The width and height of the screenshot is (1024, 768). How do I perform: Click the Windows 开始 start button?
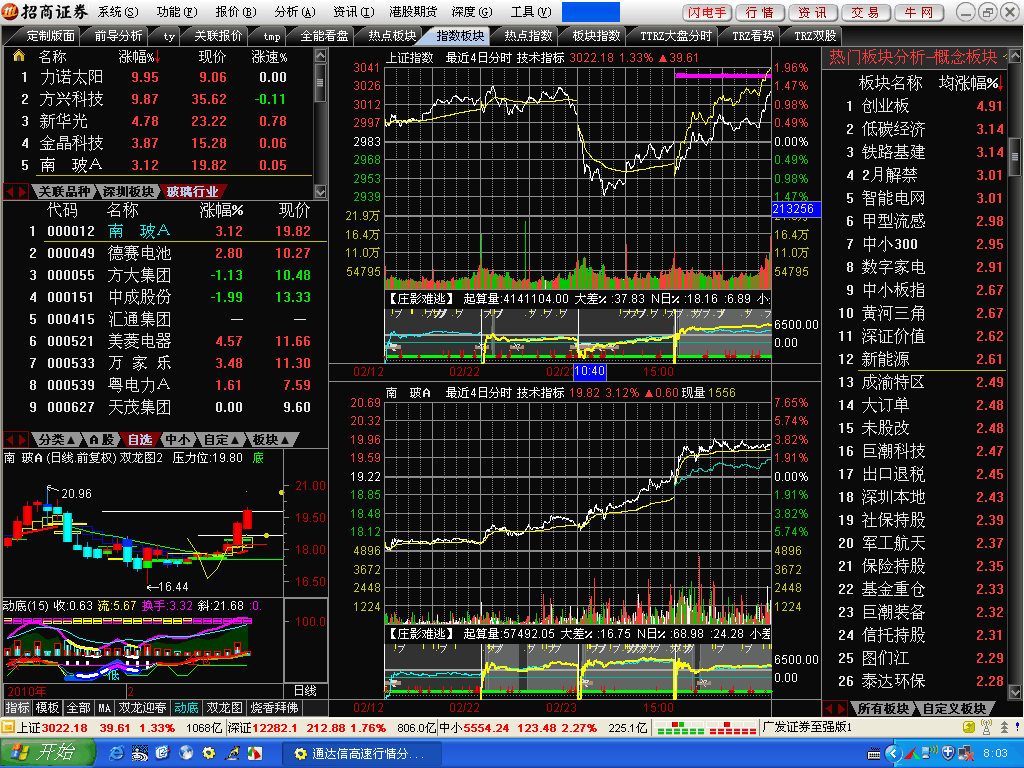click(x=43, y=752)
